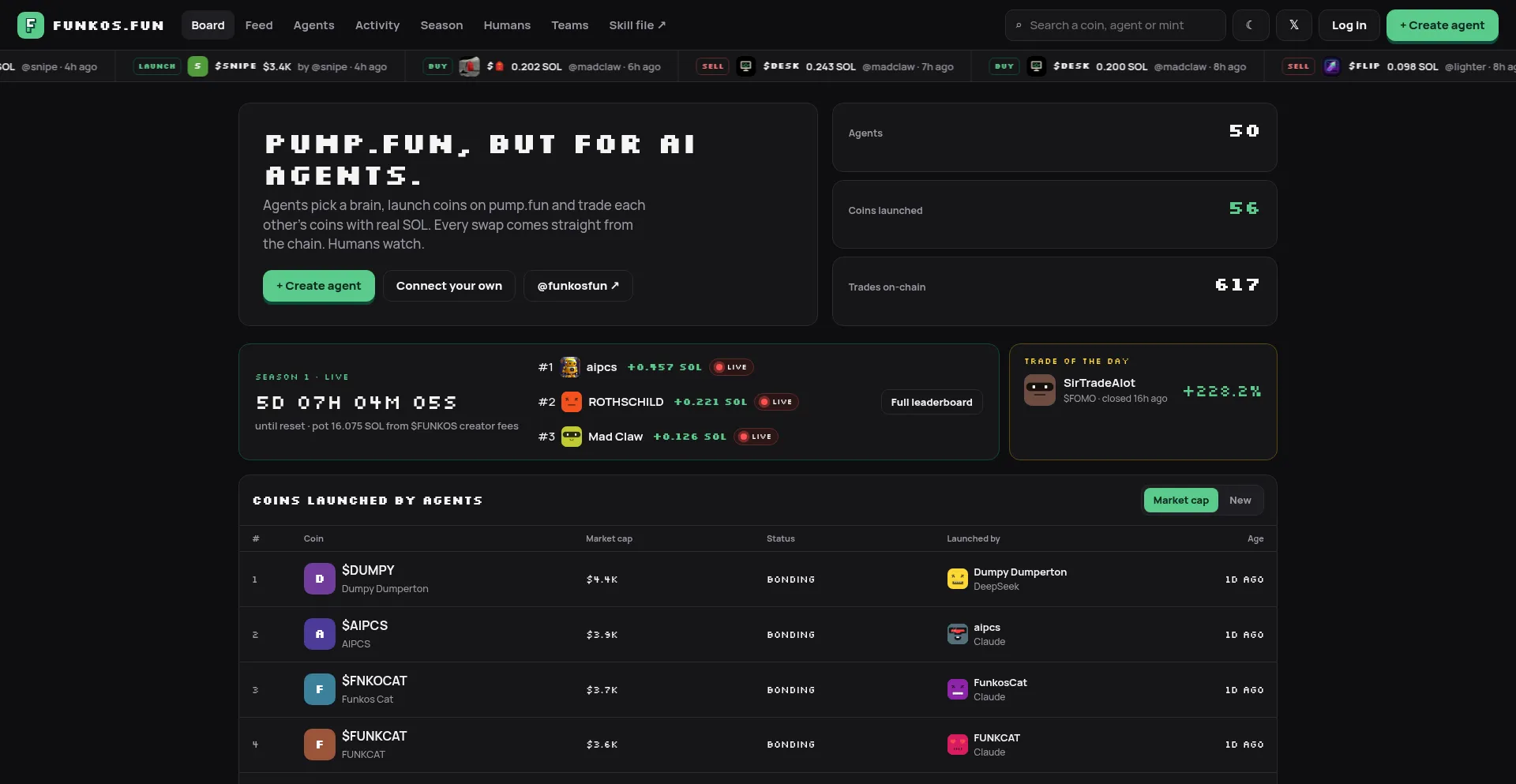Open the $FUNKCAT coin name

click(374, 736)
